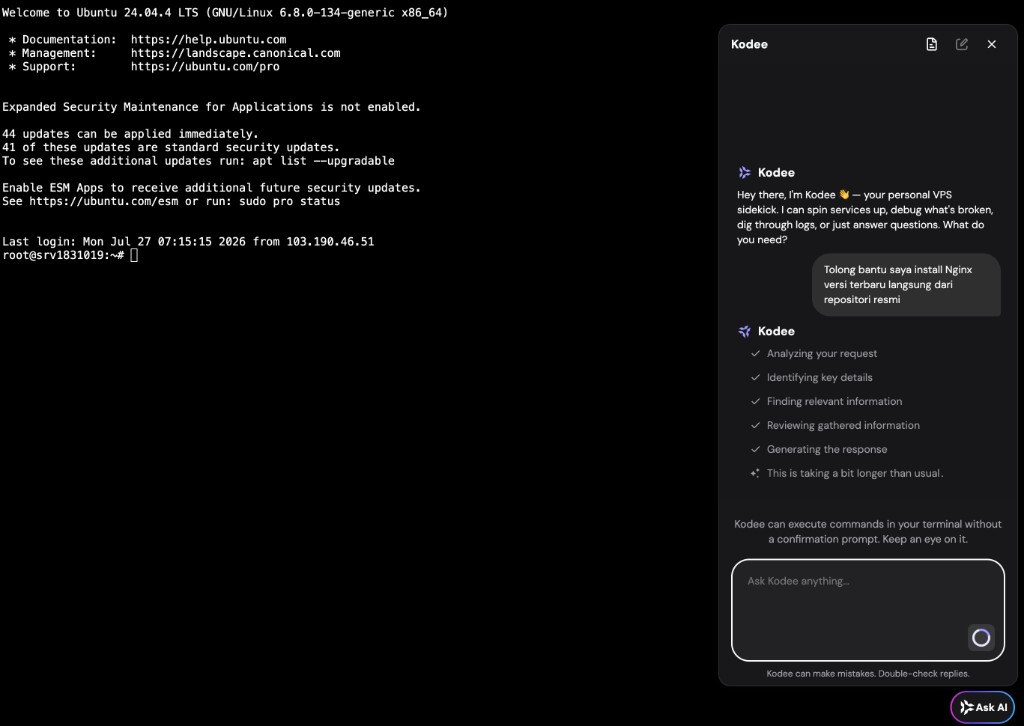The height and width of the screenshot is (726, 1024).
Task: Click the landscape.canonical.com management URL
Action: pyautogui.click(x=235, y=53)
